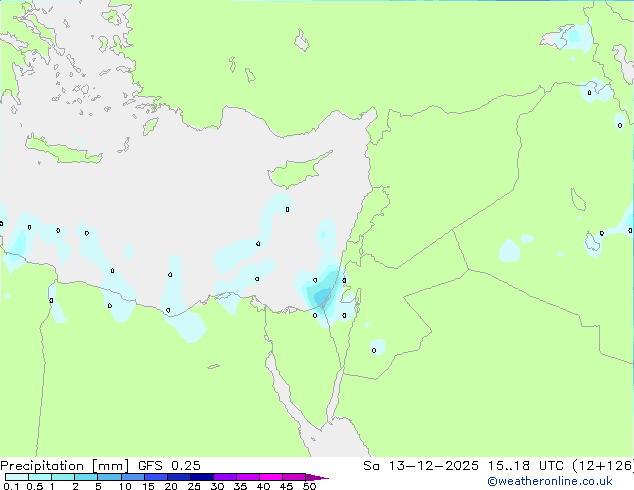Click the 0.1–0.5 mm legend color swatch
634x490 pixels.
pyautogui.click(x=17, y=477)
